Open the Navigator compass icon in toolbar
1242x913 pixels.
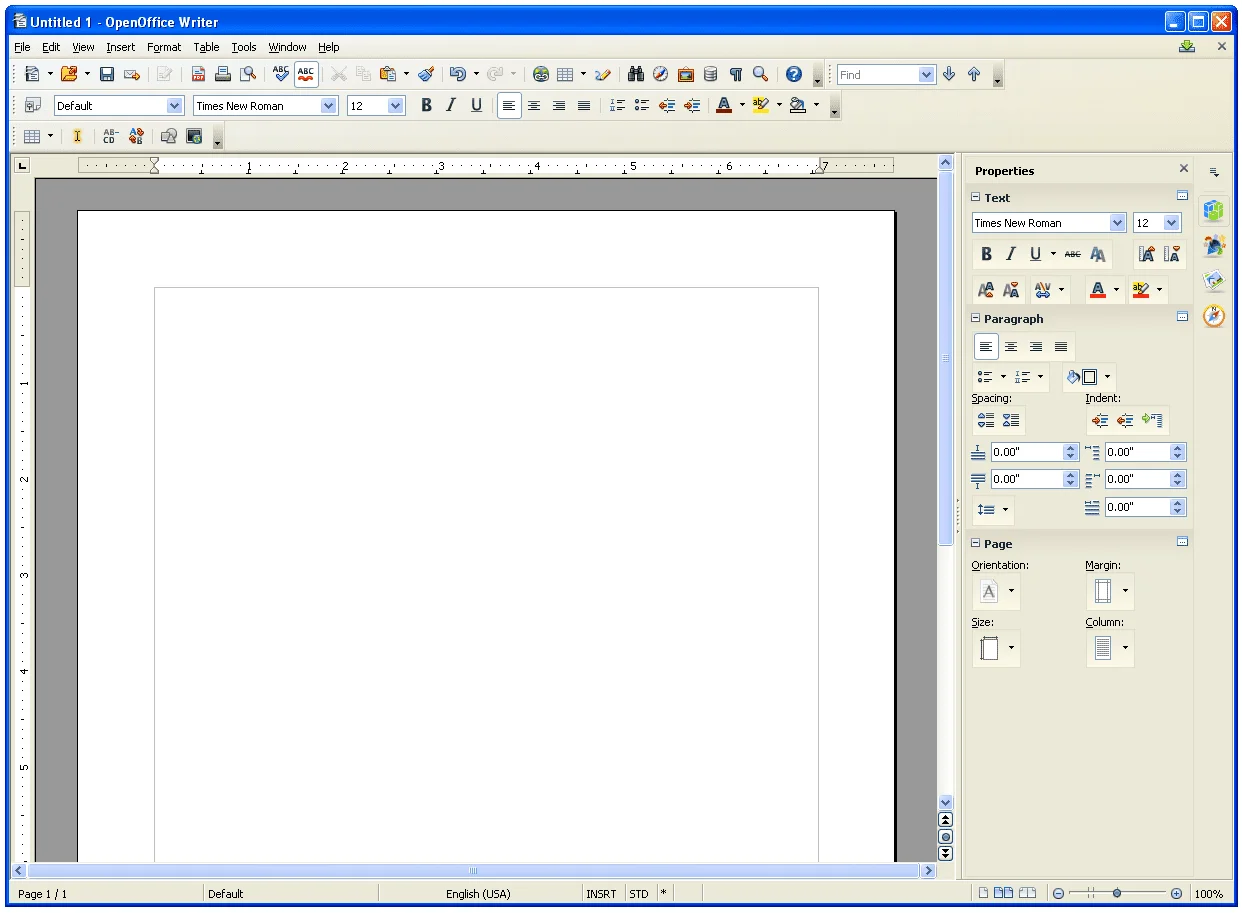click(x=660, y=74)
